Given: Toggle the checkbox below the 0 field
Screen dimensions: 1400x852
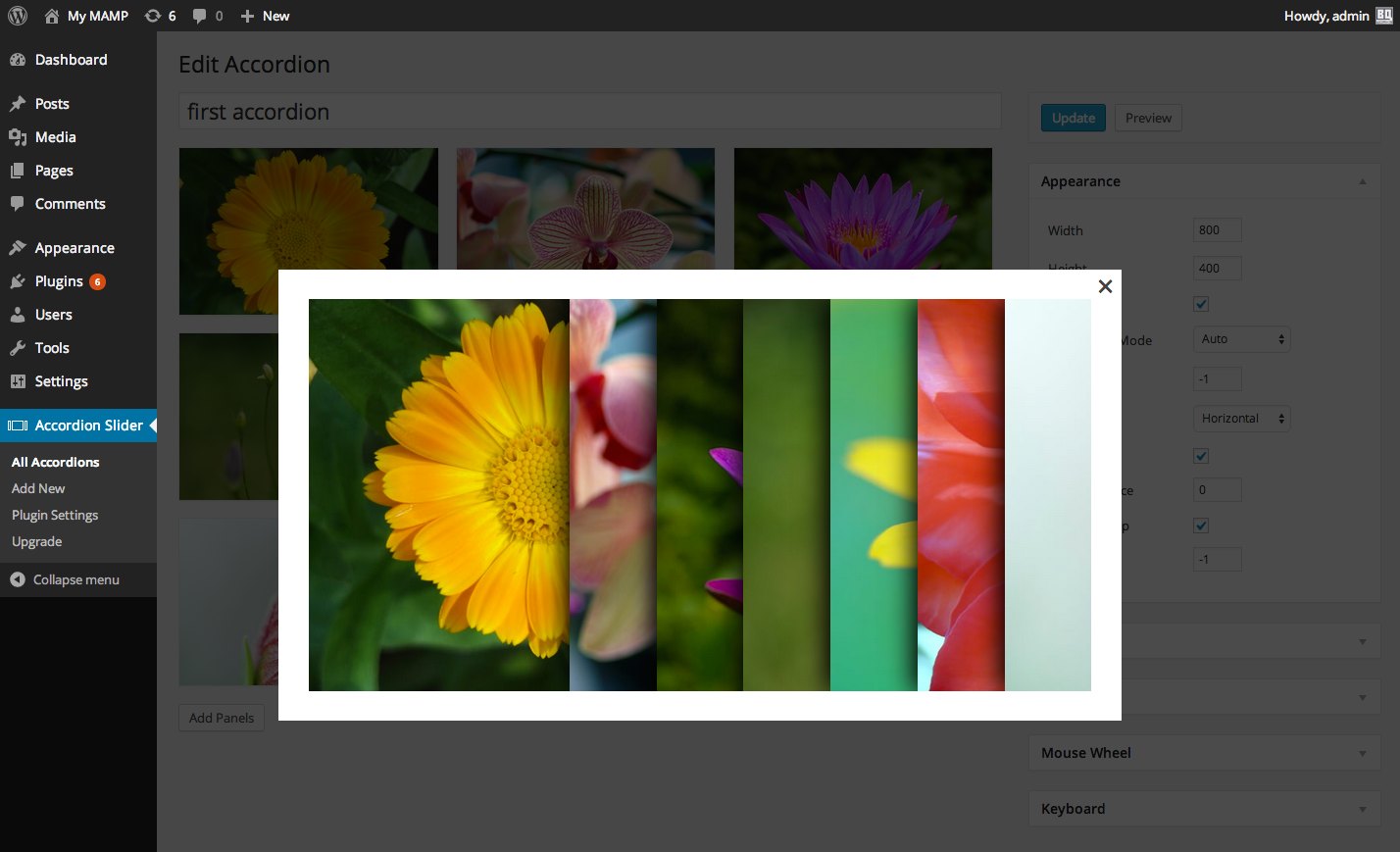Looking at the screenshot, I should 1201,526.
